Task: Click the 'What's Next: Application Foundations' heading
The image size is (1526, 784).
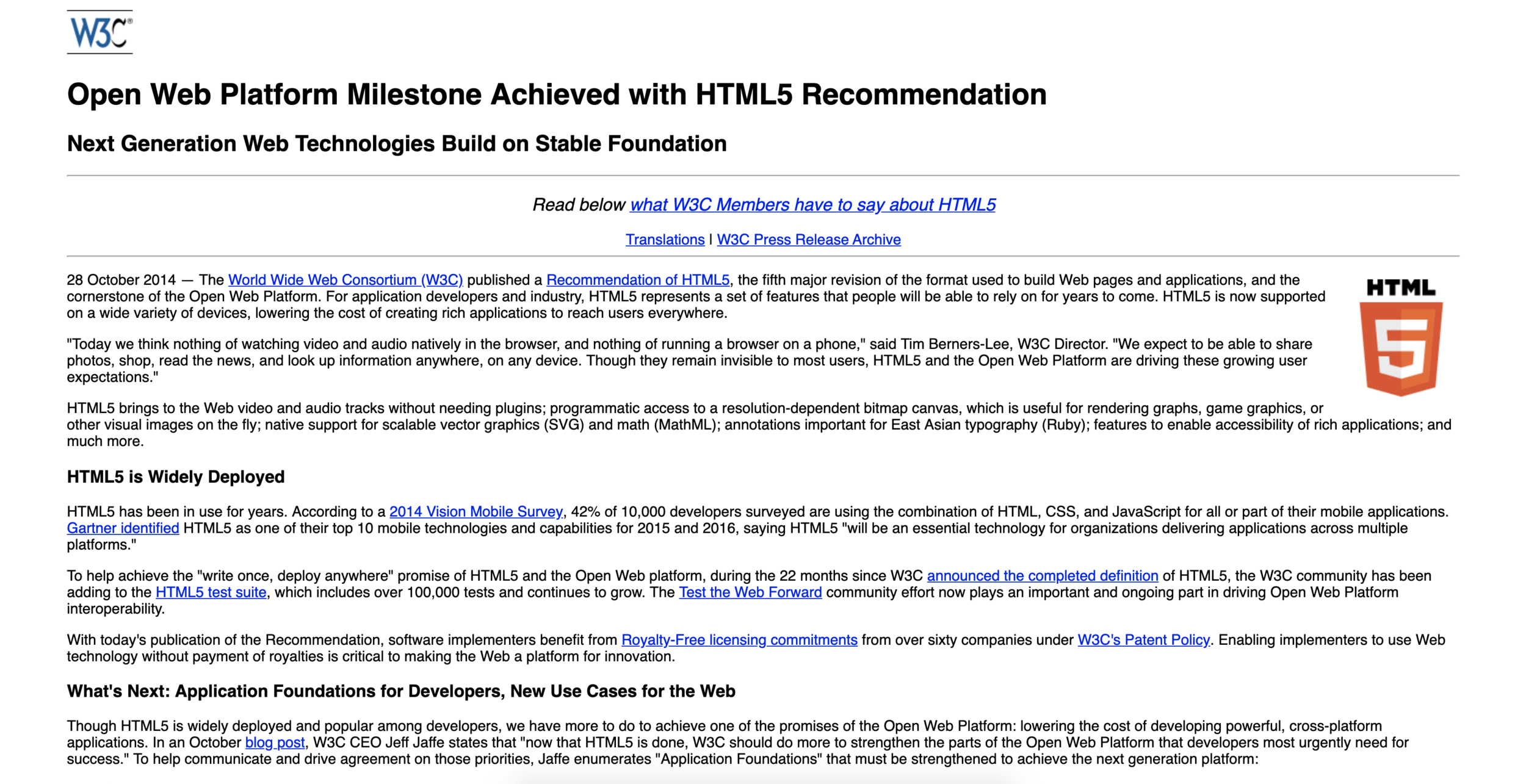Action: click(401, 691)
